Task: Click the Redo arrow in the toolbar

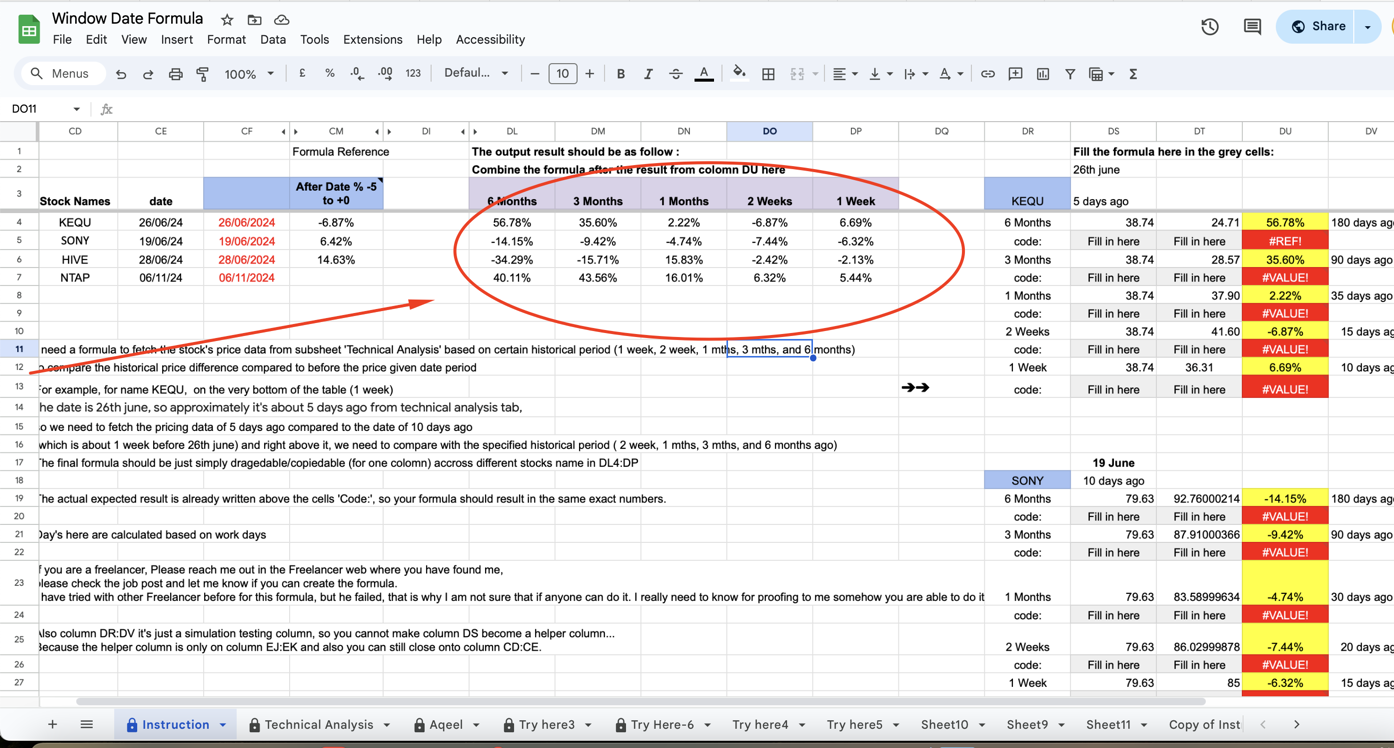Action: (148, 74)
